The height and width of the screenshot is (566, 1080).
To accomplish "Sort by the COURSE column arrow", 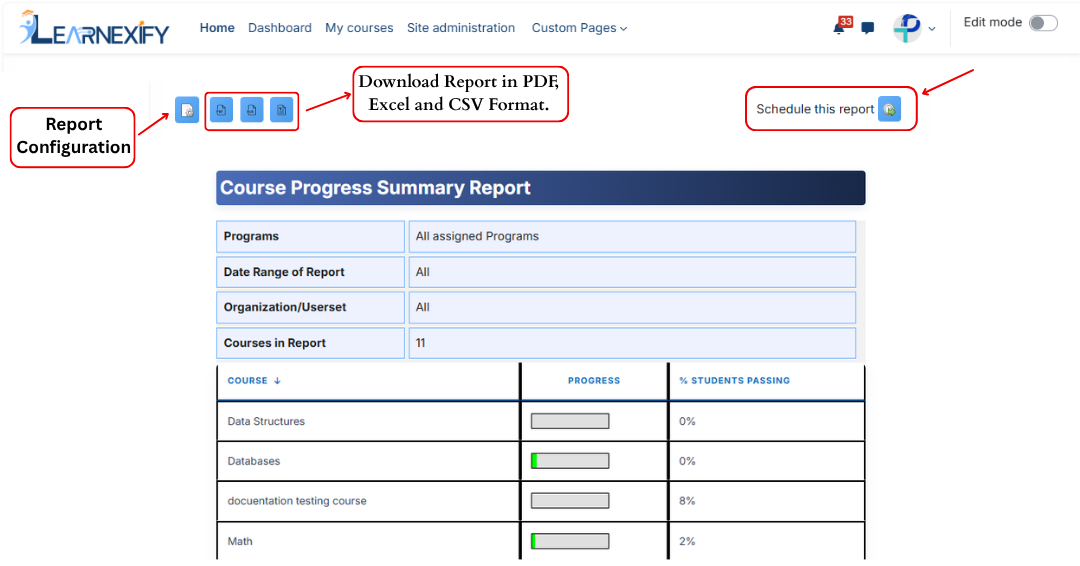I will coord(277,381).
